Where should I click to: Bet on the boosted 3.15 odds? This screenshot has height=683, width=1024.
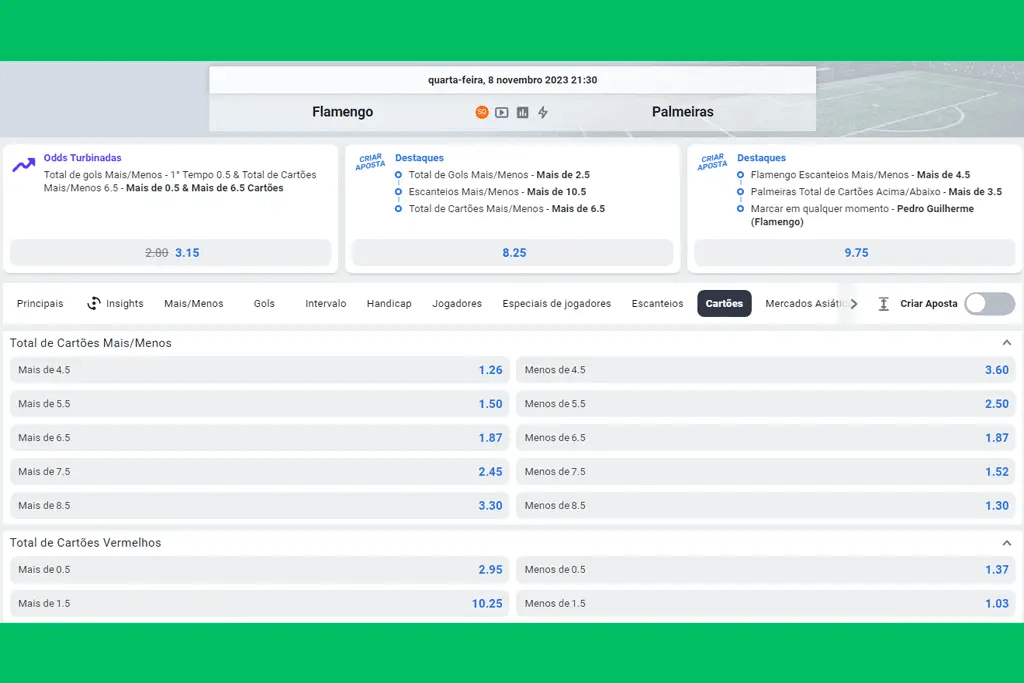pos(170,253)
